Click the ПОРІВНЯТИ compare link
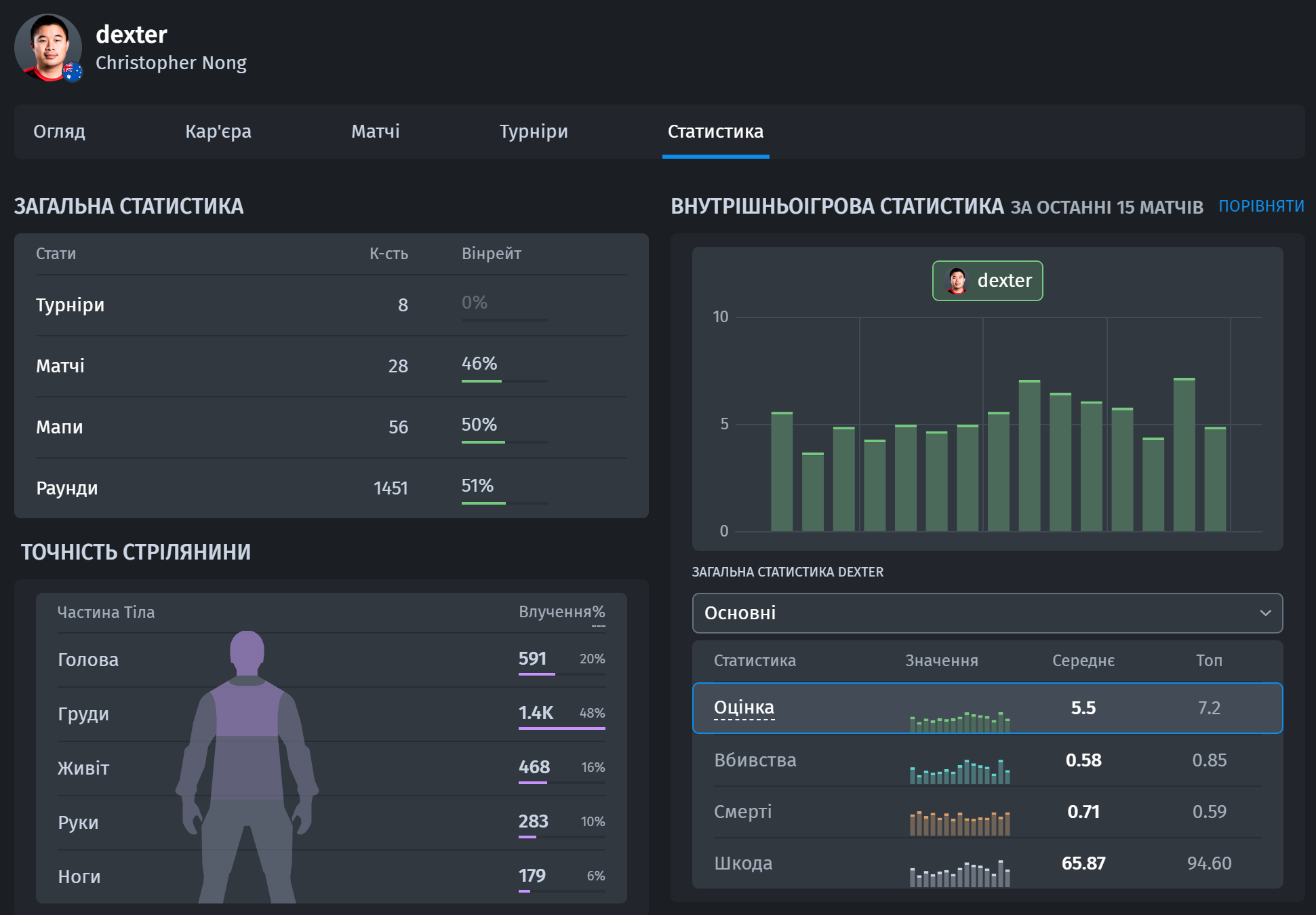The width and height of the screenshot is (1316, 915). click(1261, 206)
